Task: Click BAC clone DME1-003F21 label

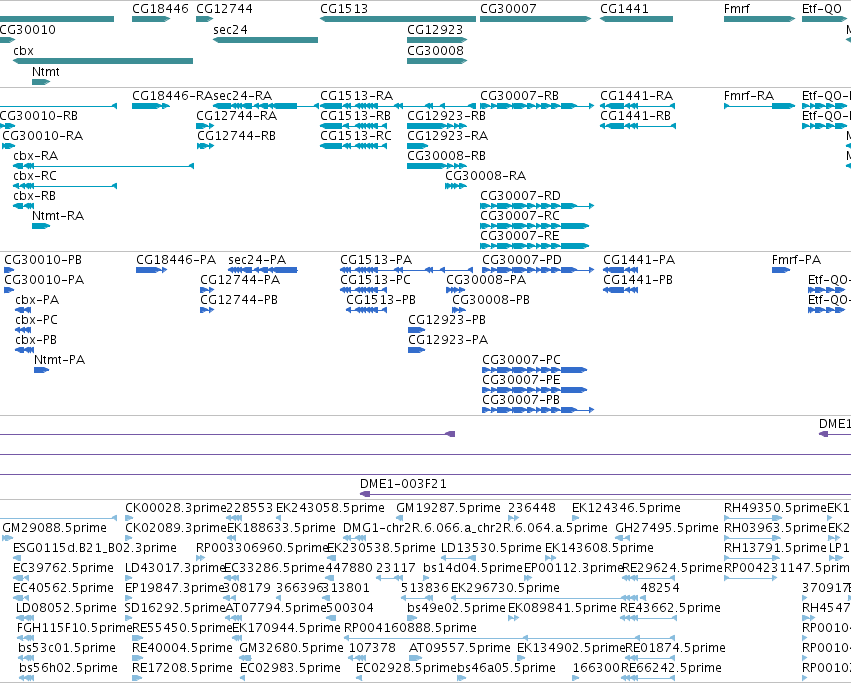Action: (403, 484)
